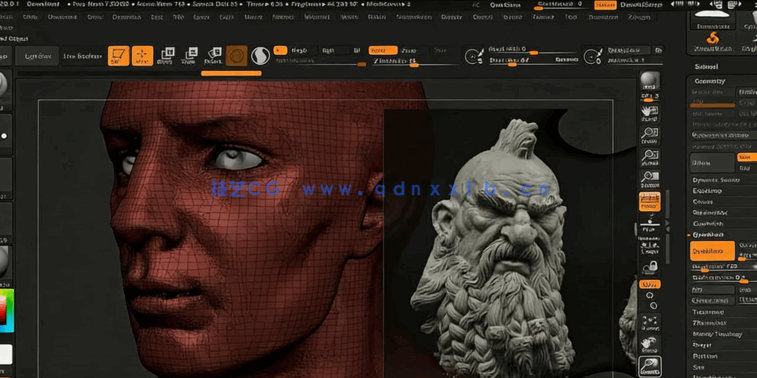Click the white swatch below the color picker

(5, 354)
